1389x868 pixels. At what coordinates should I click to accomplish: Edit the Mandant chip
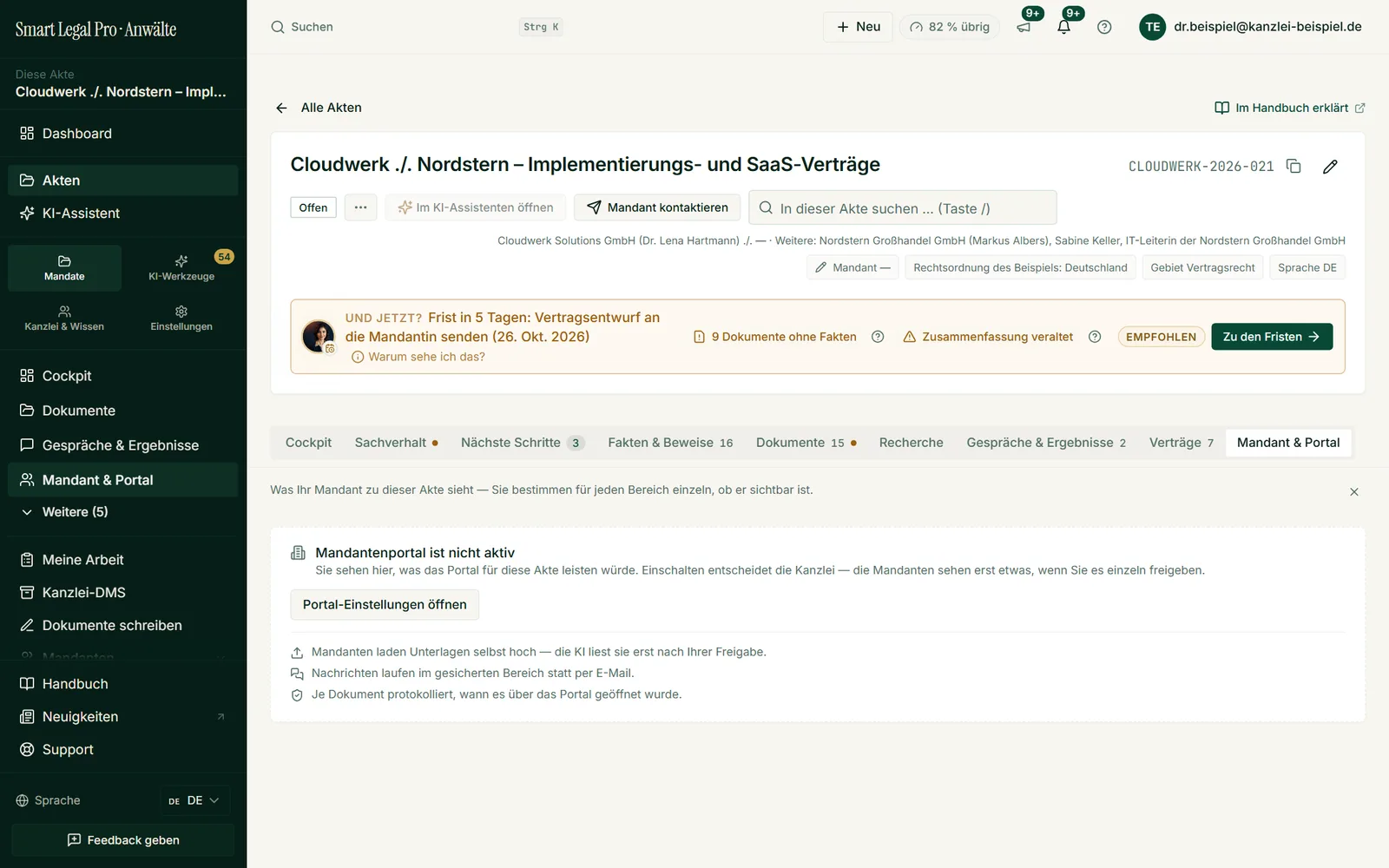tap(852, 267)
